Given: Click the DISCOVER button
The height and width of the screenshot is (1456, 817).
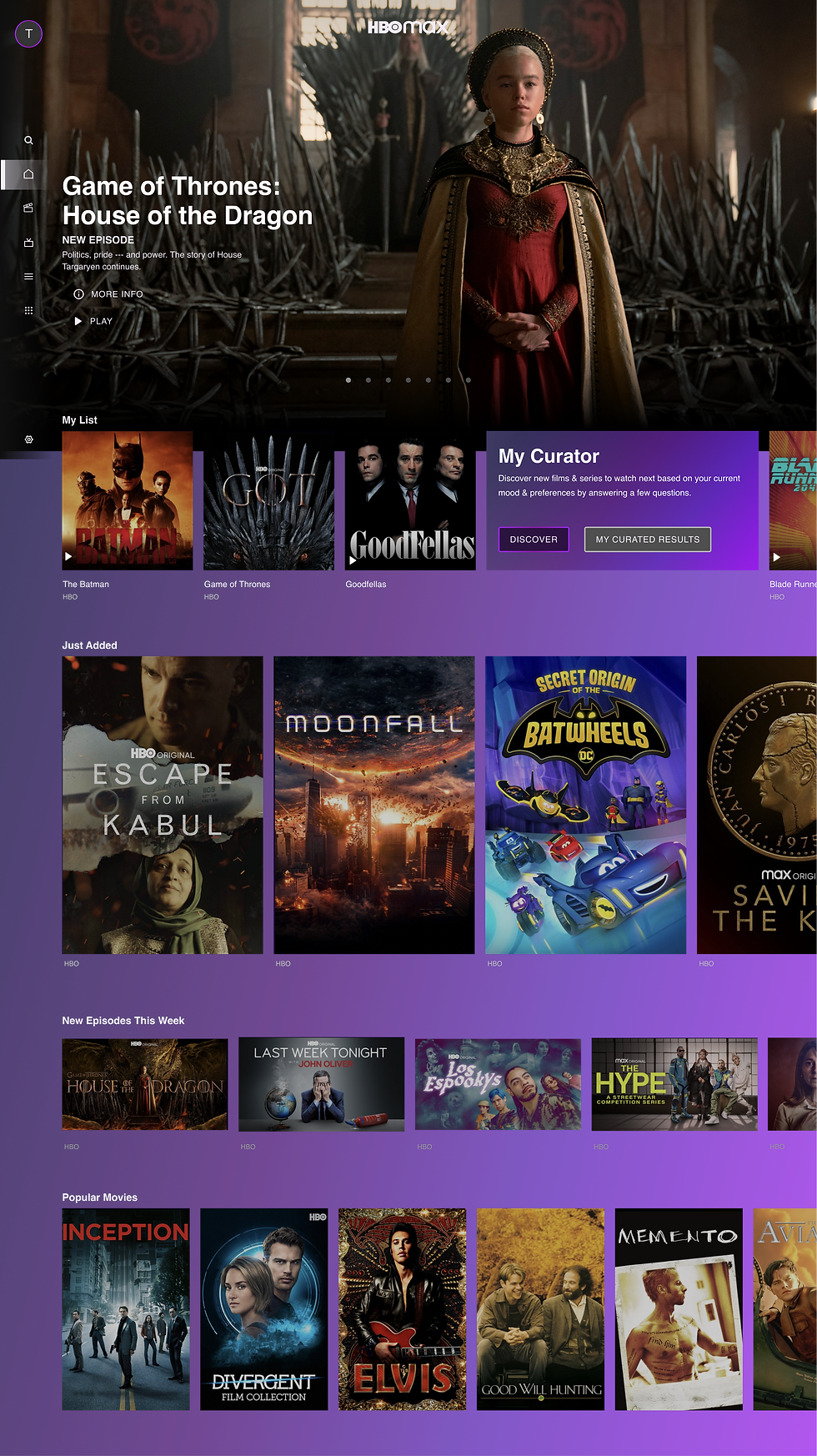Looking at the screenshot, I should pyautogui.click(x=534, y=540).
